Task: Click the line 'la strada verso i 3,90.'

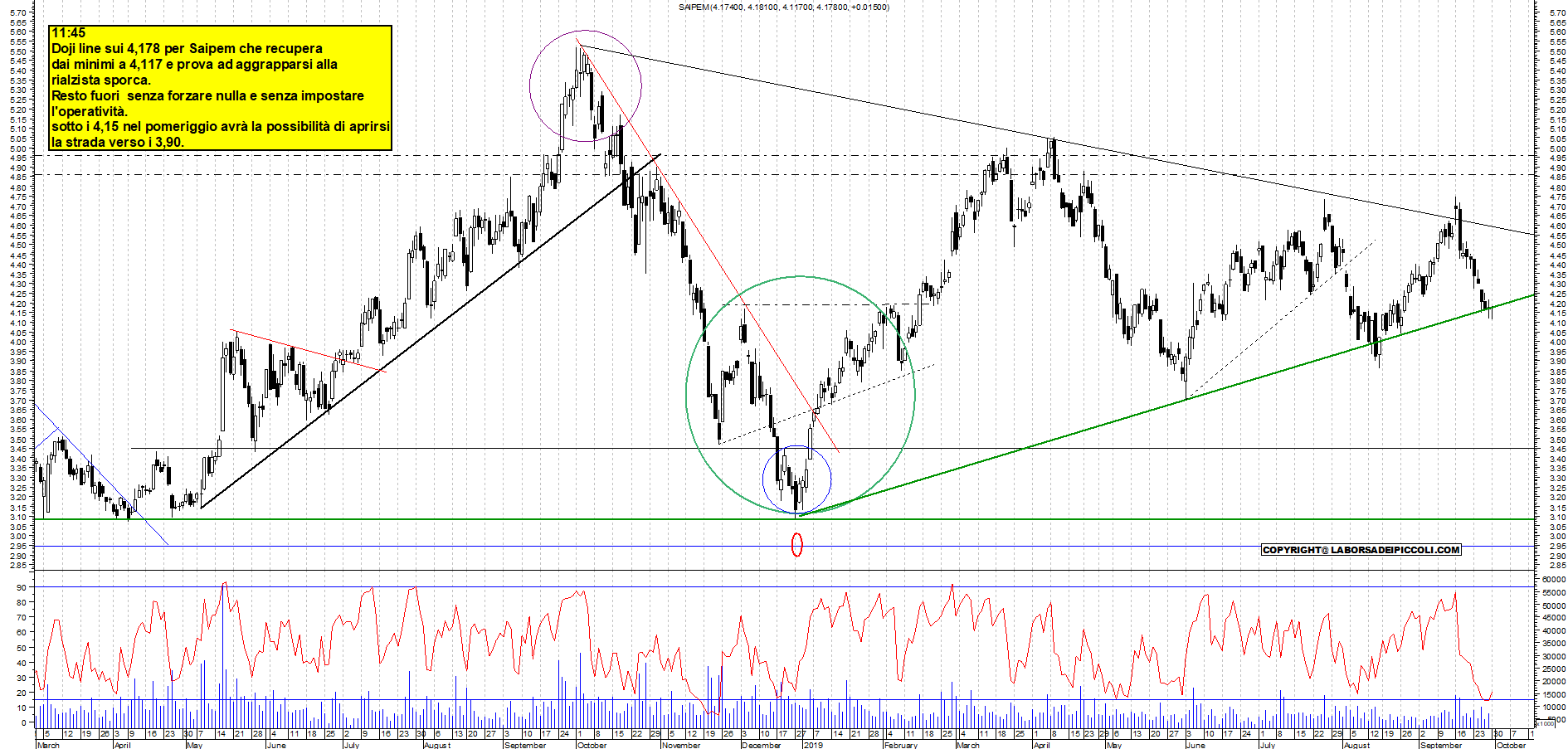Action: tap(118, 143)
